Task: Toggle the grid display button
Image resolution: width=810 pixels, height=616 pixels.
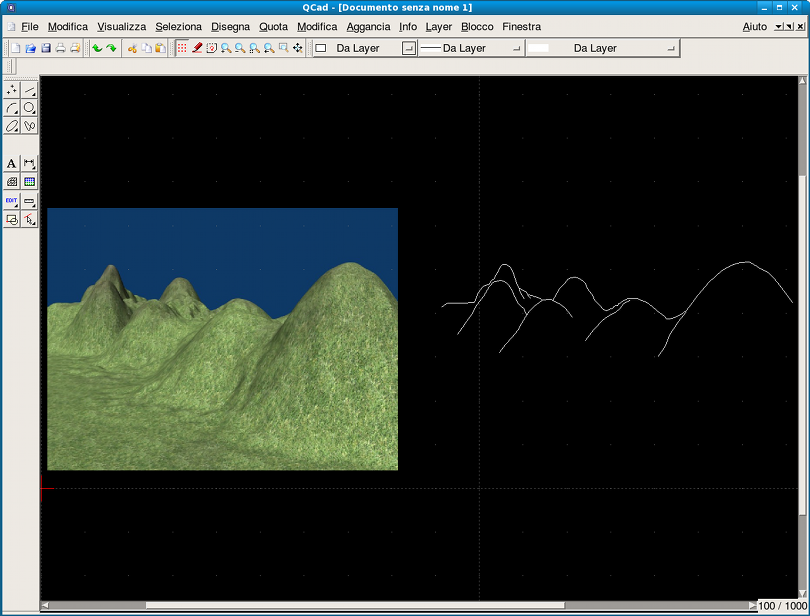Action: coord(182,48)
